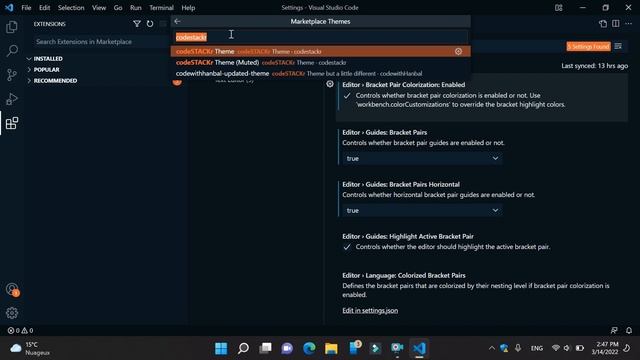The image size is (640, 360).
Task: Click Last synced 13 hrs ago text
Action: 595,66
